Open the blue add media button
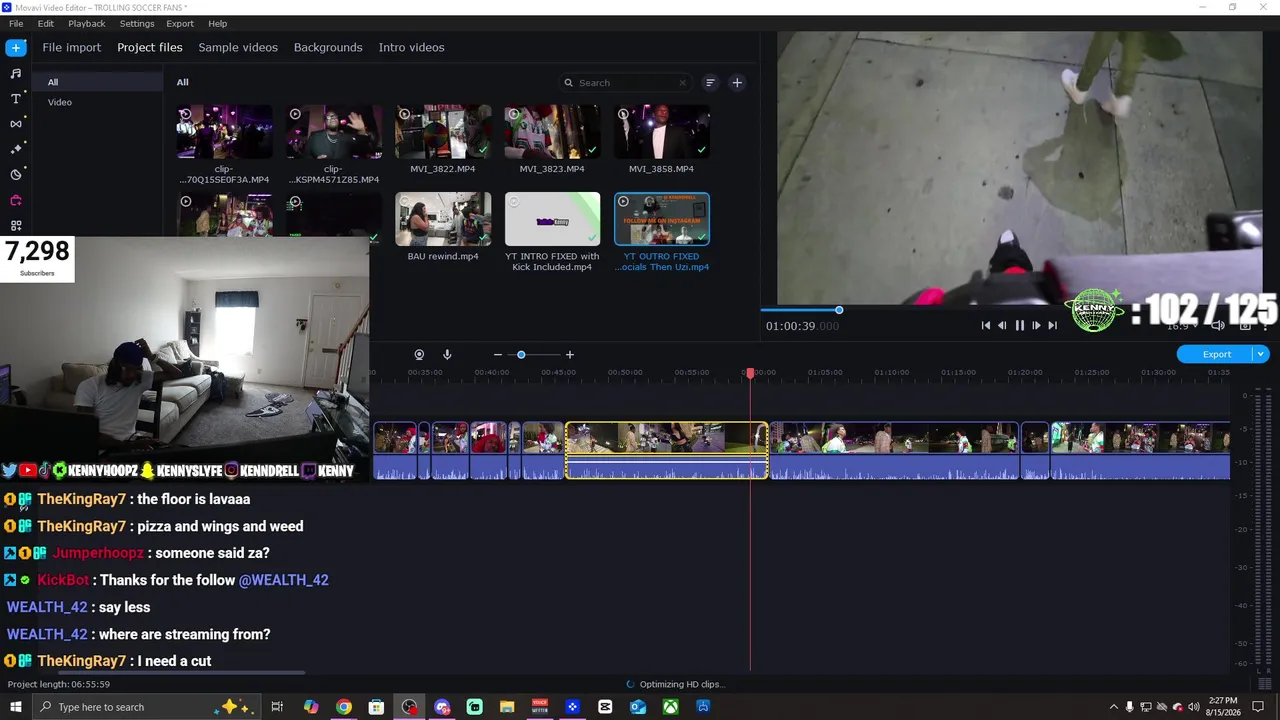This screenshot has width=1280, height=720. tap(16, 47)
